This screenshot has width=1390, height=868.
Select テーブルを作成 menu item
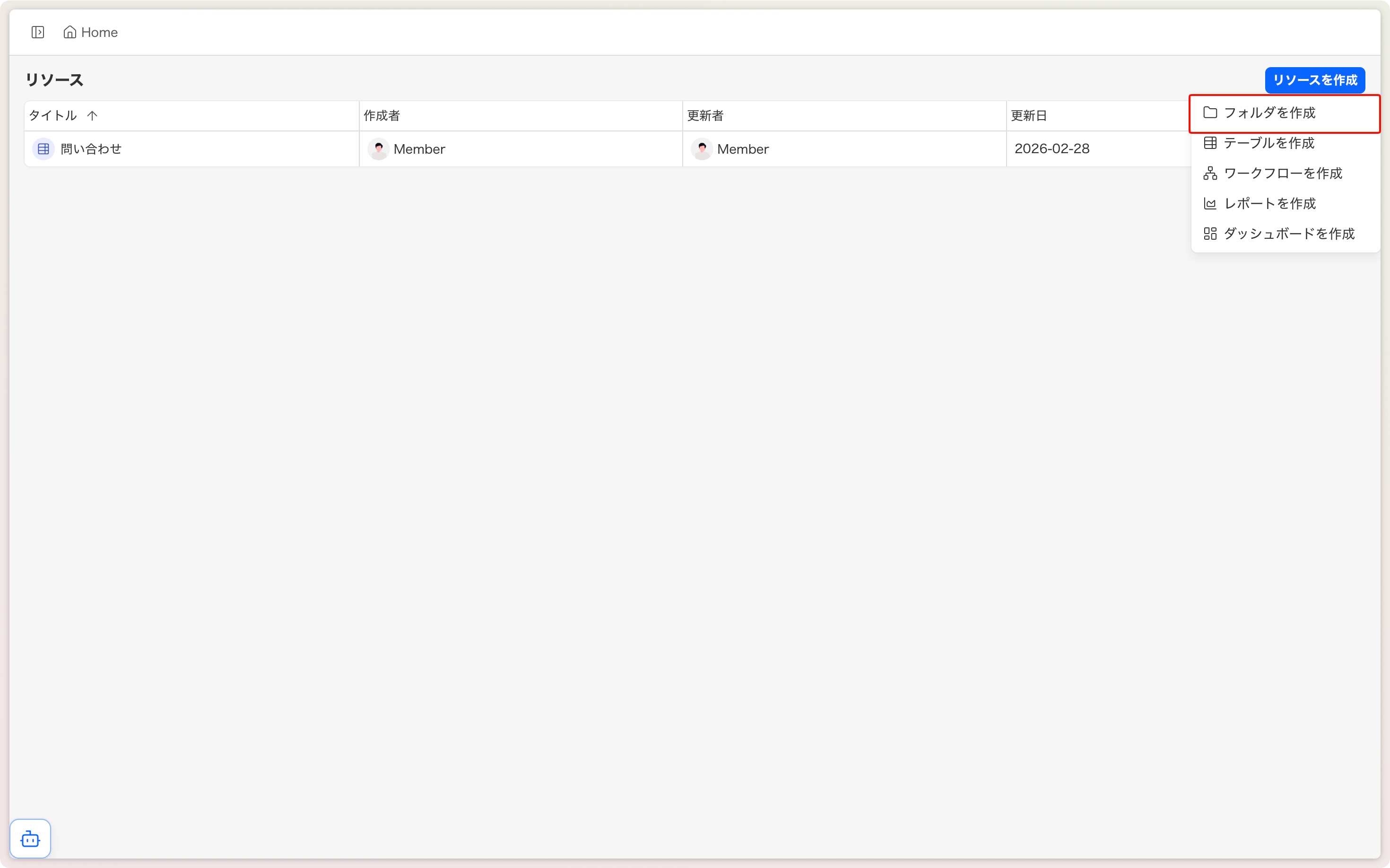click(1269, 143)
